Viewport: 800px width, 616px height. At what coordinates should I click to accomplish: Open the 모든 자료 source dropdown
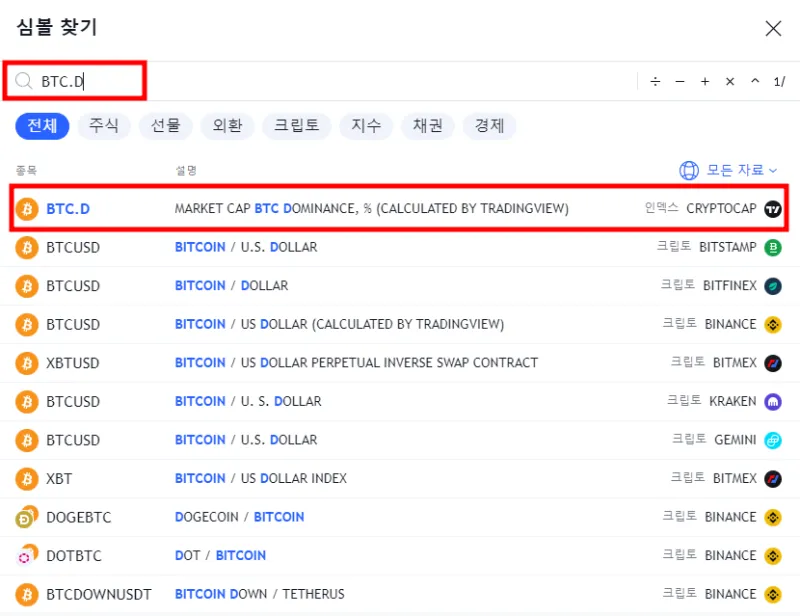pyautogui.click(x=741, y=171)
